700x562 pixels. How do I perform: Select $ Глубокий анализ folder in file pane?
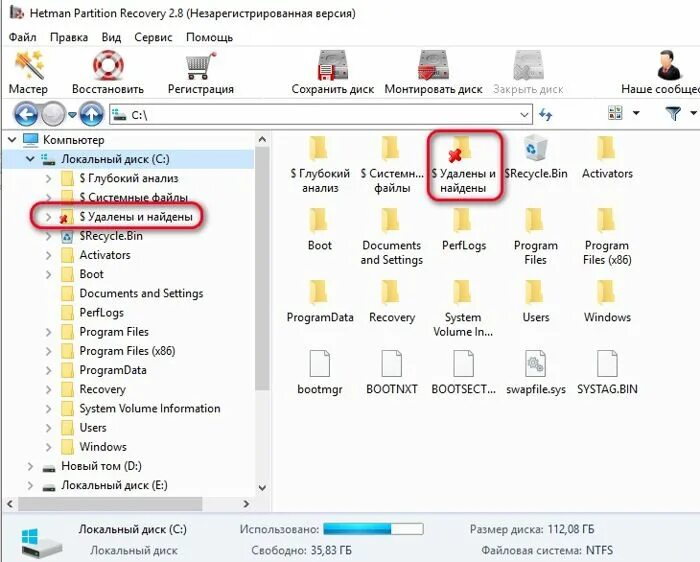(x=320, y=165)
